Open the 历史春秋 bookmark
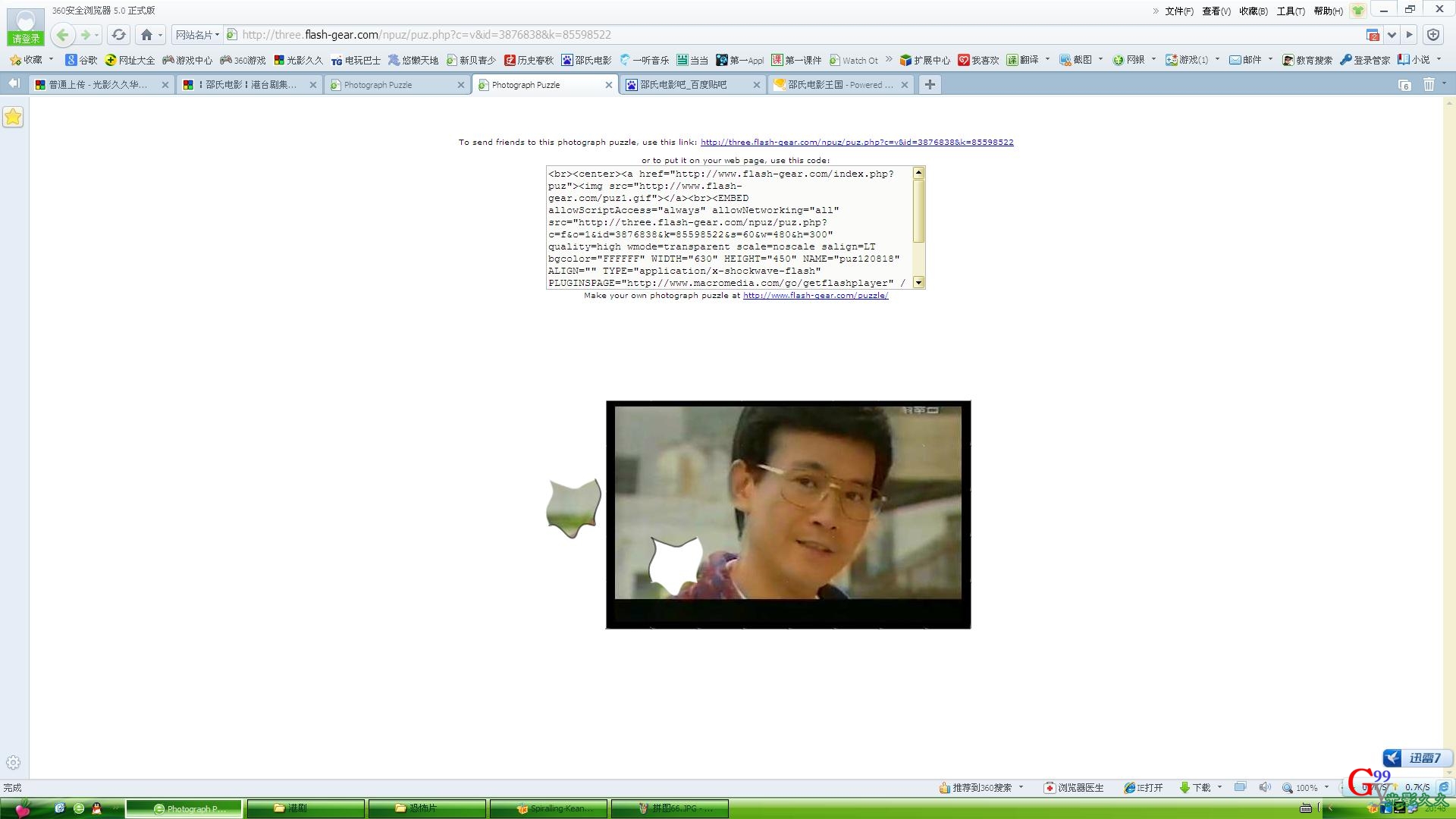This screenshot has width=1456, height=819. click(x=529, y=60)
